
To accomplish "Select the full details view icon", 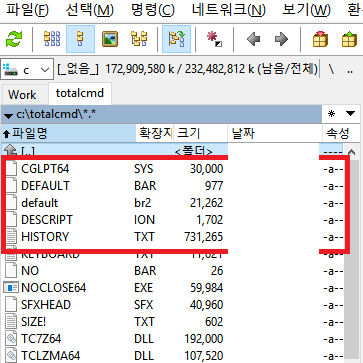I will coord(80,39).
